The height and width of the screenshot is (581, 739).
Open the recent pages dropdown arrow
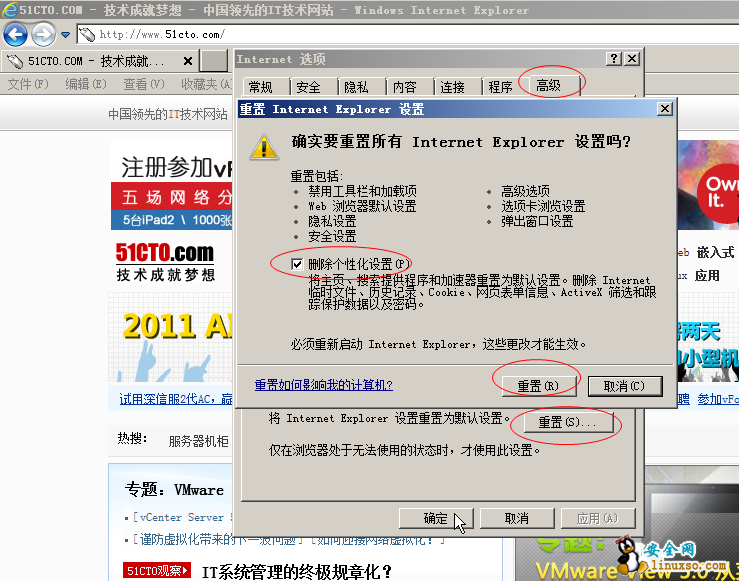coord(66,35)
